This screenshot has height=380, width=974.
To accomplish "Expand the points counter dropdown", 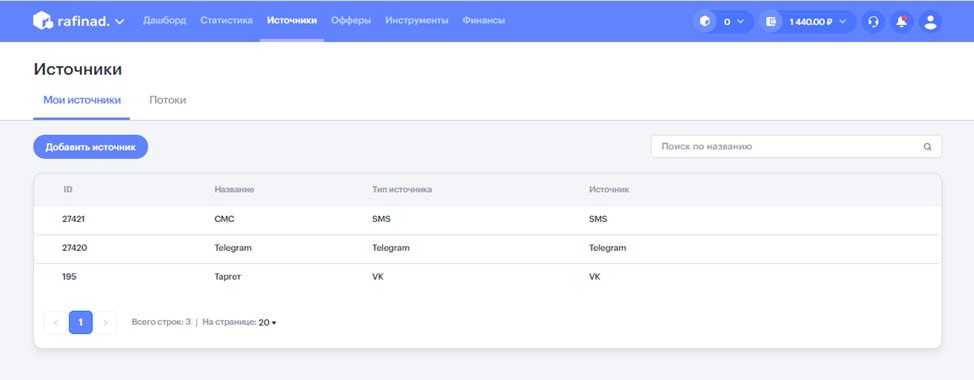I will pyautogui.click(x=740, y=22).
